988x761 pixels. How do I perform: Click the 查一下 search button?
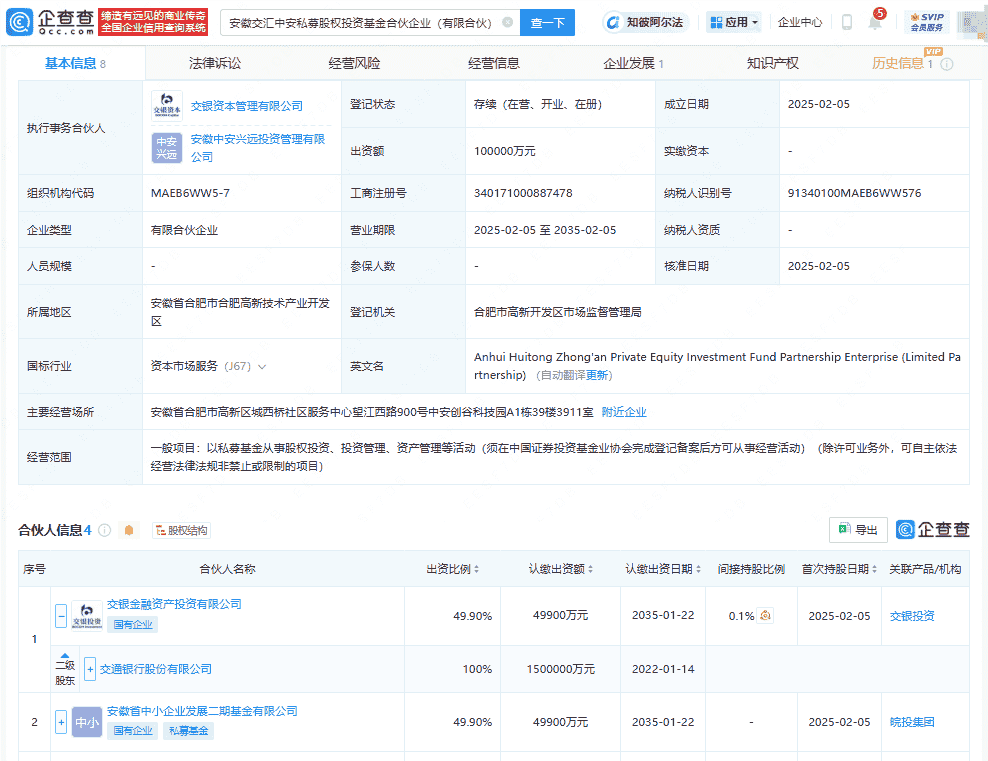tap(547, 21)
